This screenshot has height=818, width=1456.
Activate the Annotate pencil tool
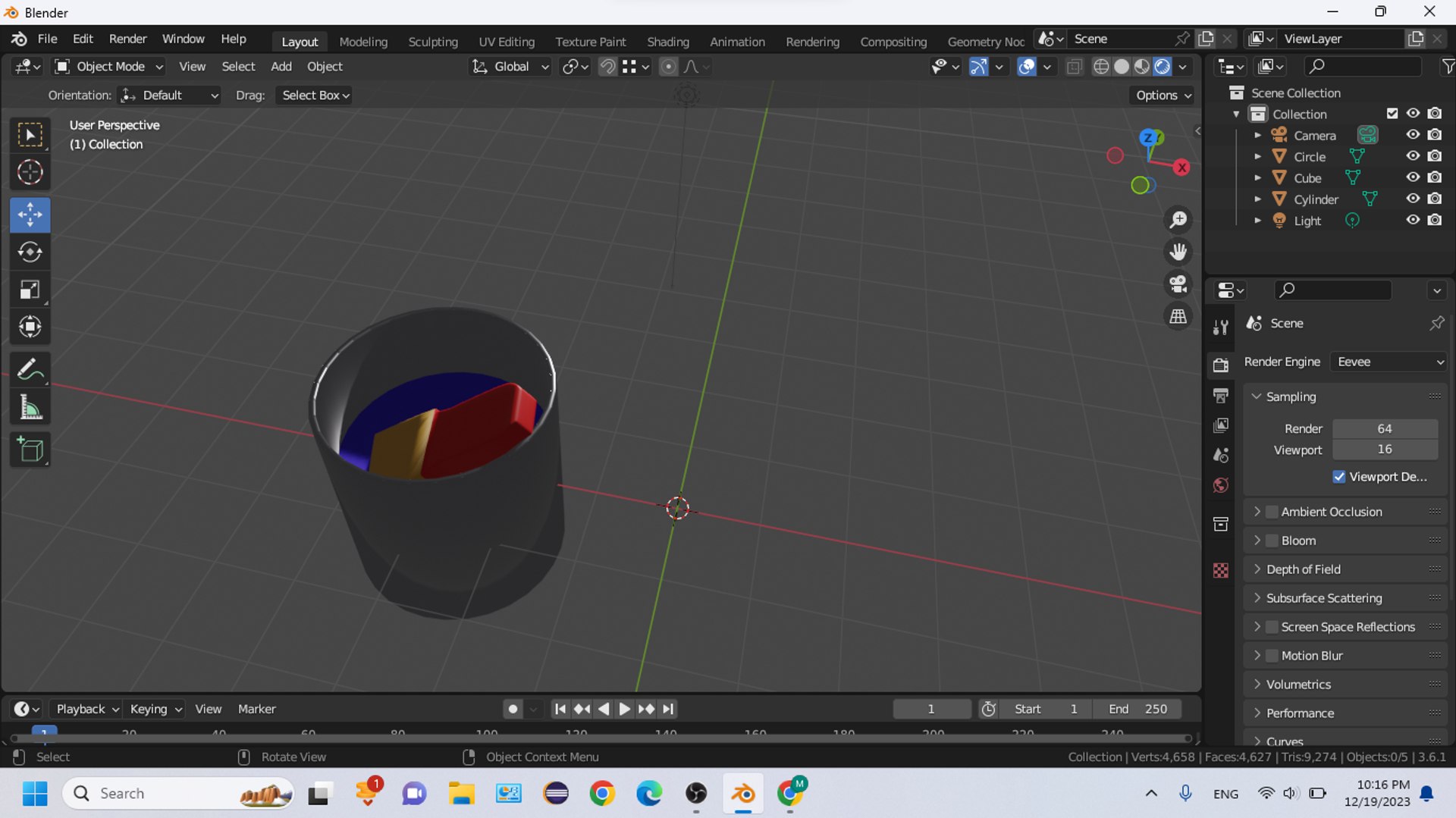pyautogui.click(x=30, y=370)
